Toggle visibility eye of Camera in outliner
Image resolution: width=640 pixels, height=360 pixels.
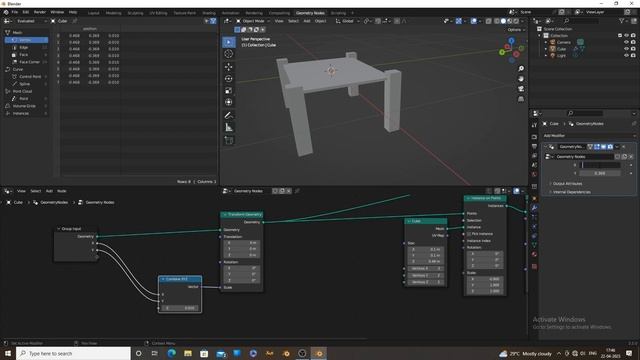pyautogui.click(x=627, y=42)
